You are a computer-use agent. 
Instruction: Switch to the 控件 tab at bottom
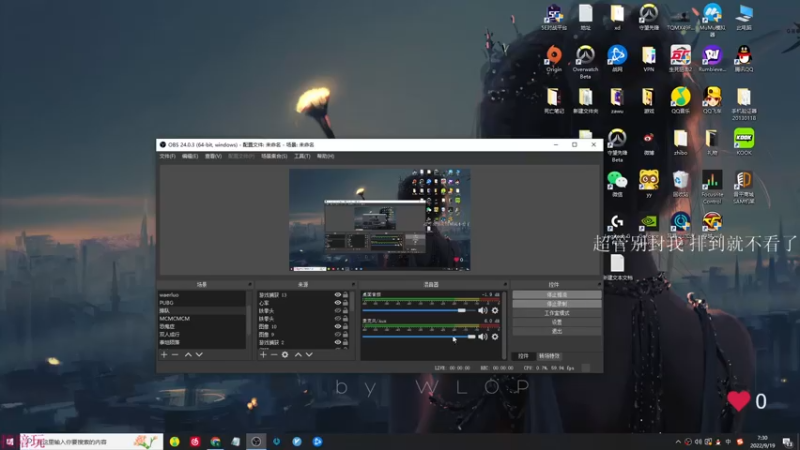click(x=523, y=356)
